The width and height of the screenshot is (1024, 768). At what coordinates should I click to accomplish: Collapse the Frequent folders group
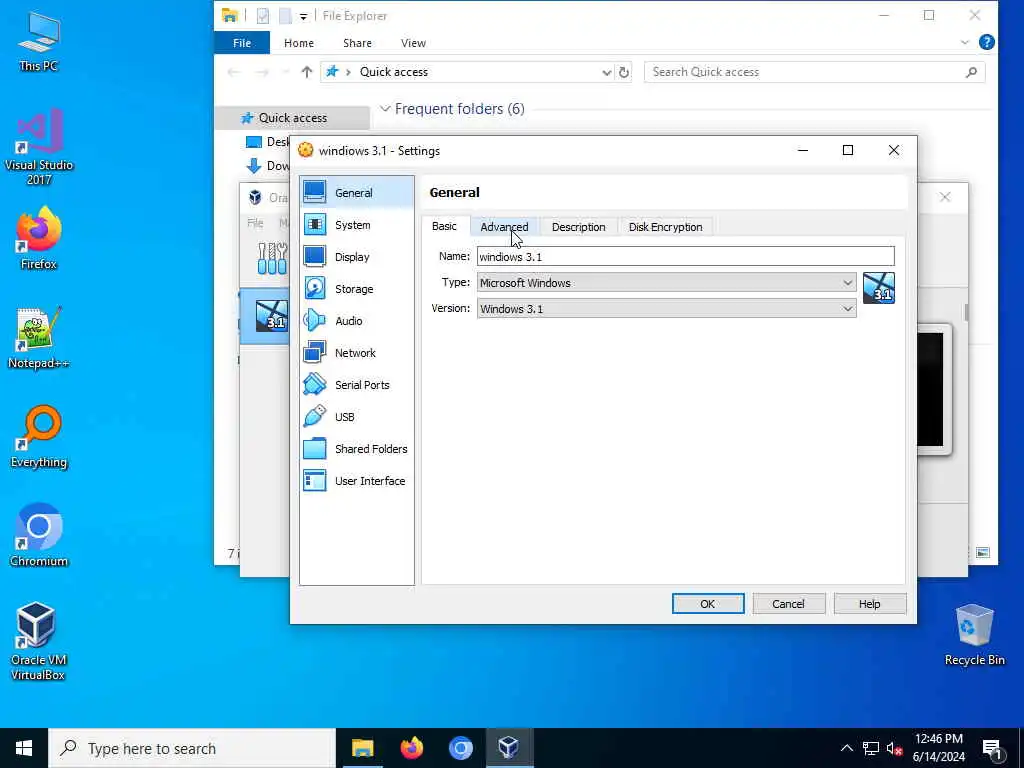(x=385, y=108)
